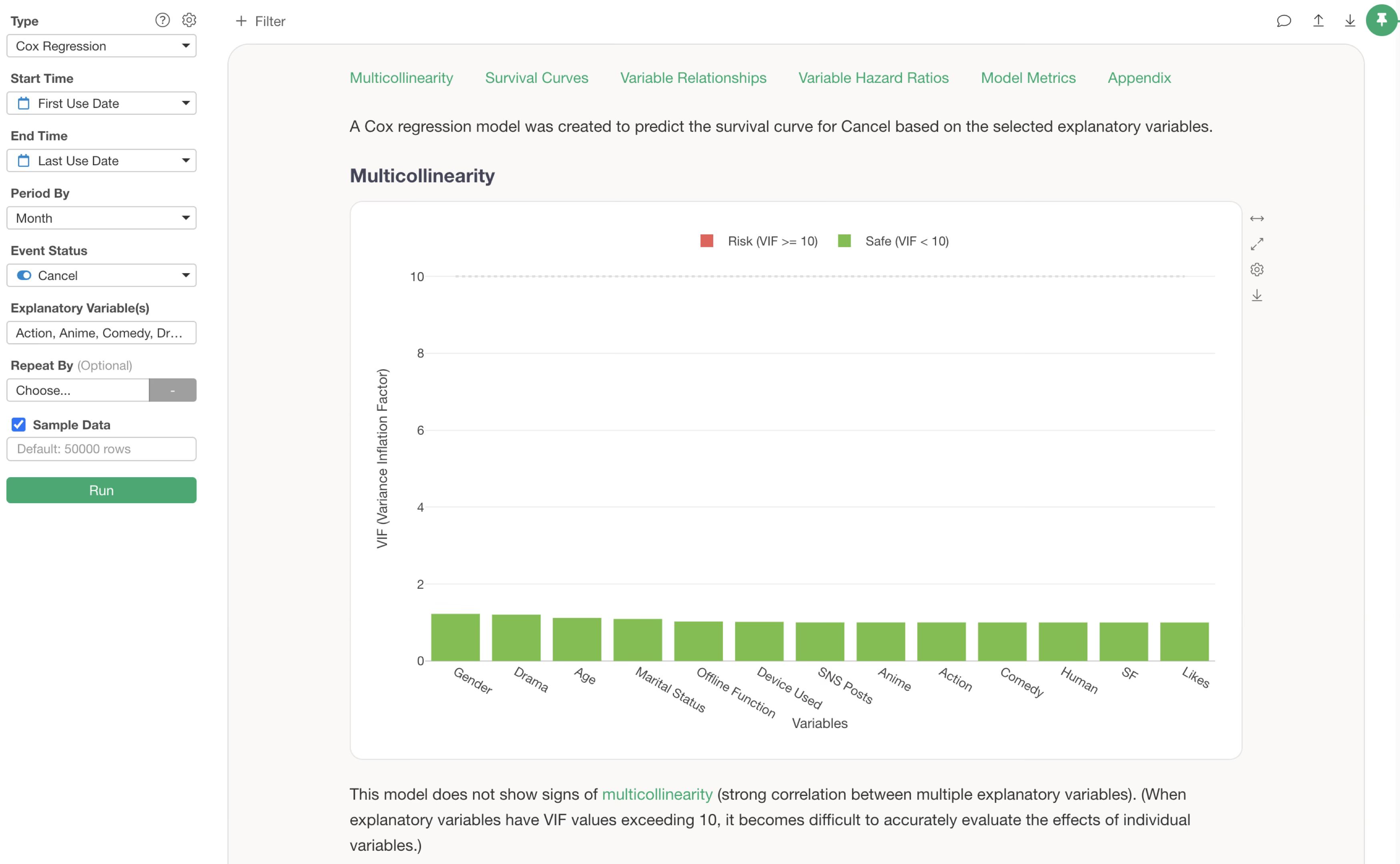Expand chart to full screen icon
Viewport: 1400px width, 864px height.
click(1256, 244)
